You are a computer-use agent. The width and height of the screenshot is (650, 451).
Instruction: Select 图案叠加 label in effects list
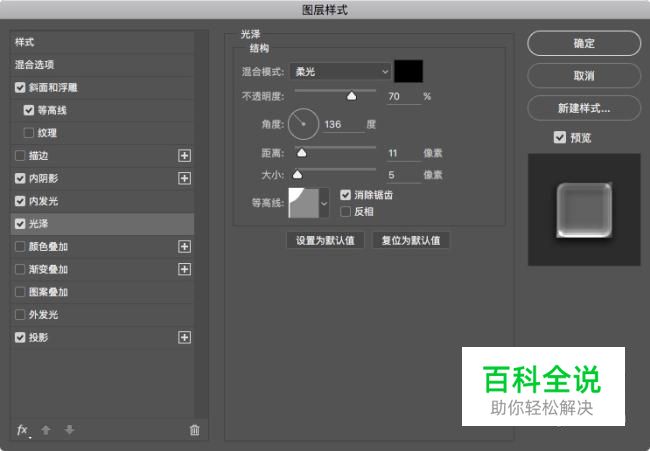[48, 292]
